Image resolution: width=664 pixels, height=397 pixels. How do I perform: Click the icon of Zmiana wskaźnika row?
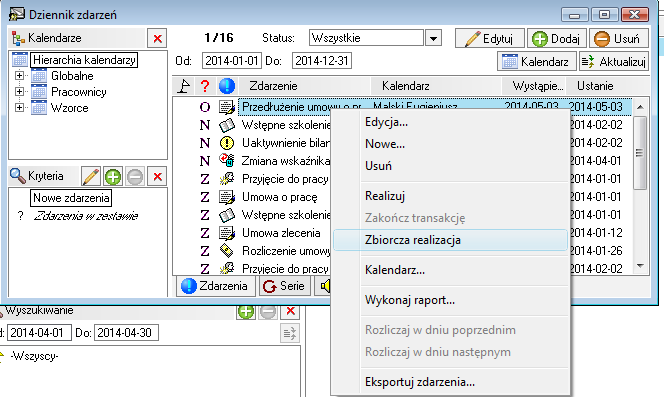(227, 161)
